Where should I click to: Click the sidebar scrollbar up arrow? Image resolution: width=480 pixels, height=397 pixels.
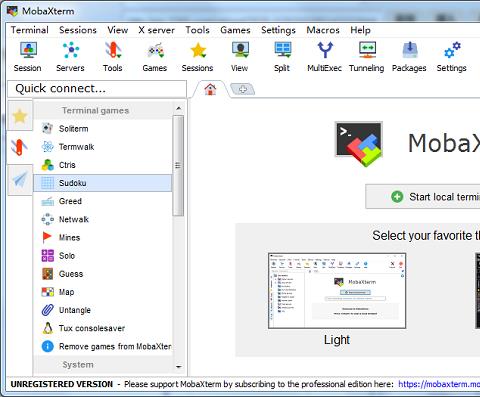[178, 108]
